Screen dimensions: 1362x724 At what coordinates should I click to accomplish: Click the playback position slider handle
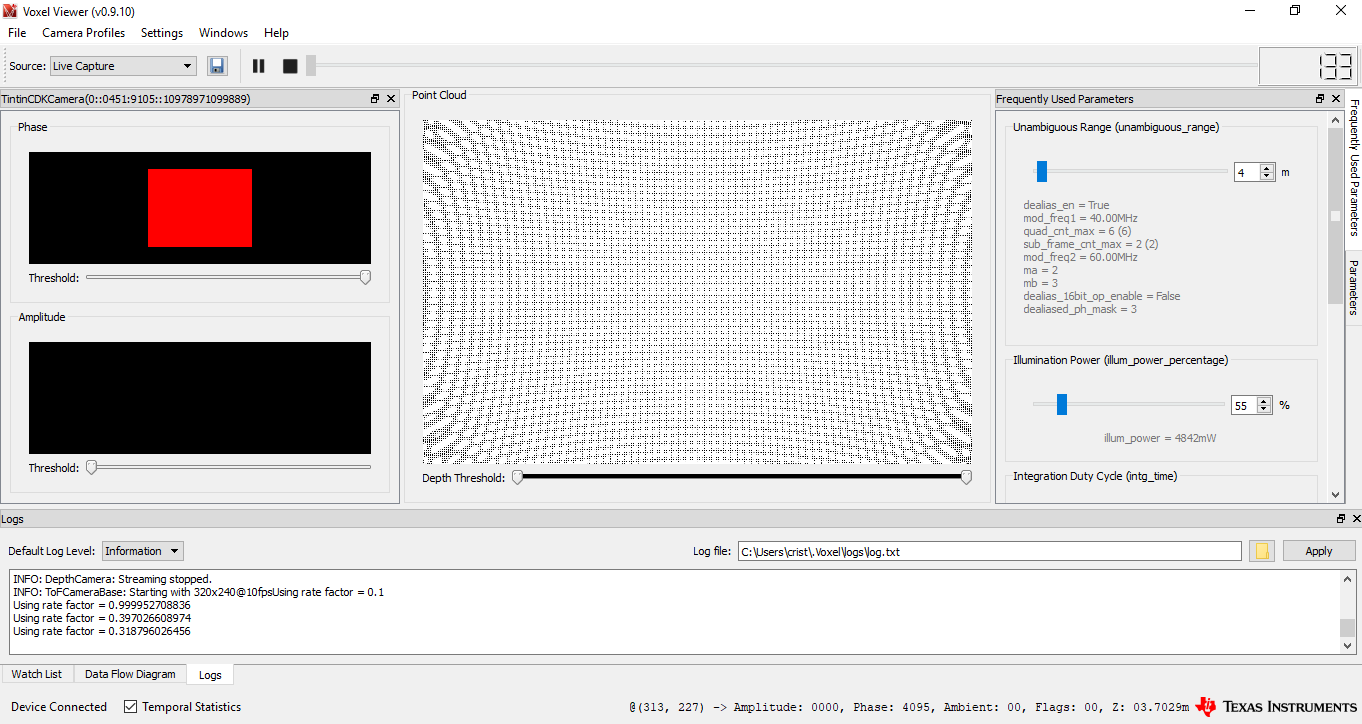(x=311, y=66)
